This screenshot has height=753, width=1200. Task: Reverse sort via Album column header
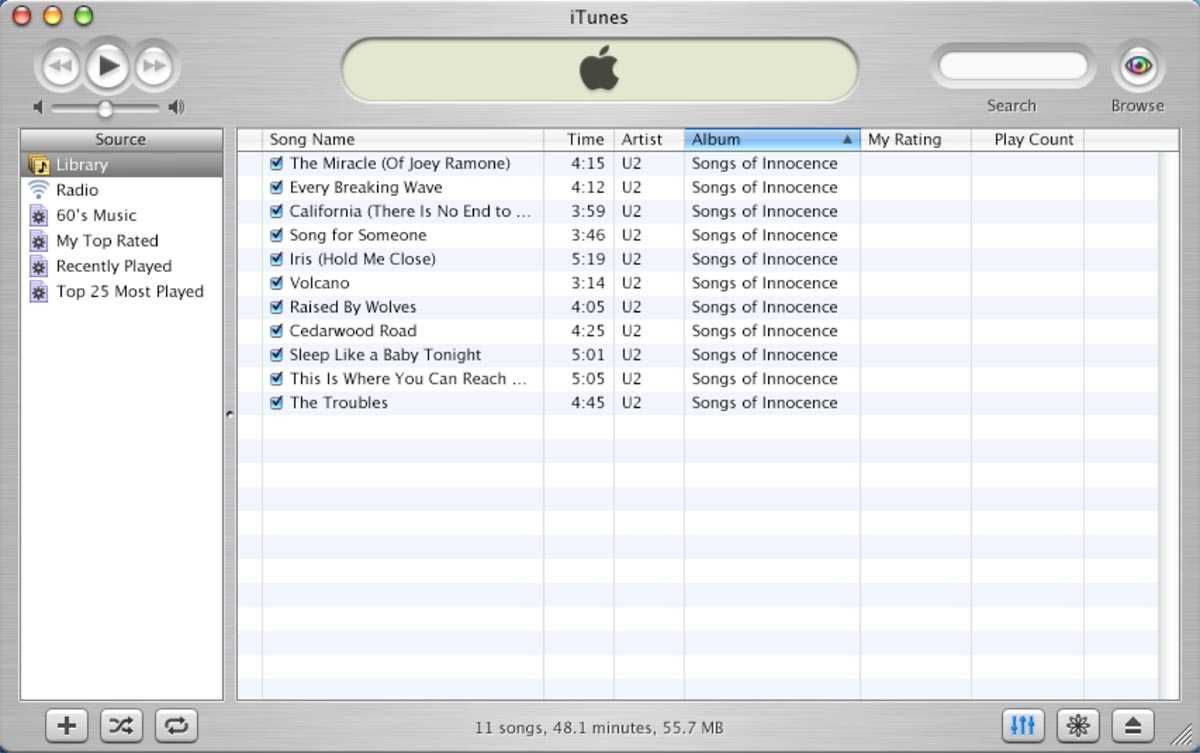(x=770, y=140)
